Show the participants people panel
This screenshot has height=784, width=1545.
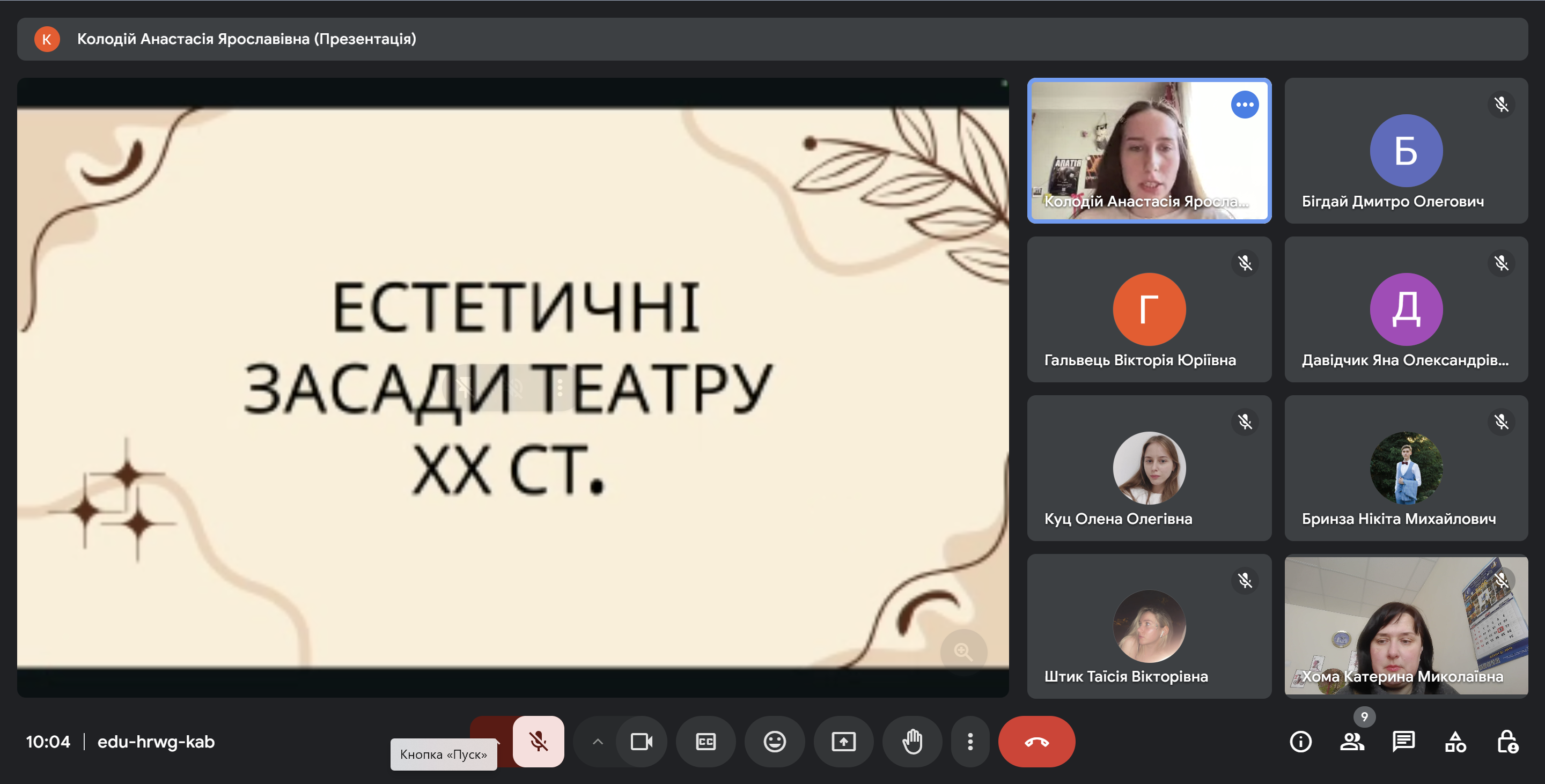point(1352,742)
